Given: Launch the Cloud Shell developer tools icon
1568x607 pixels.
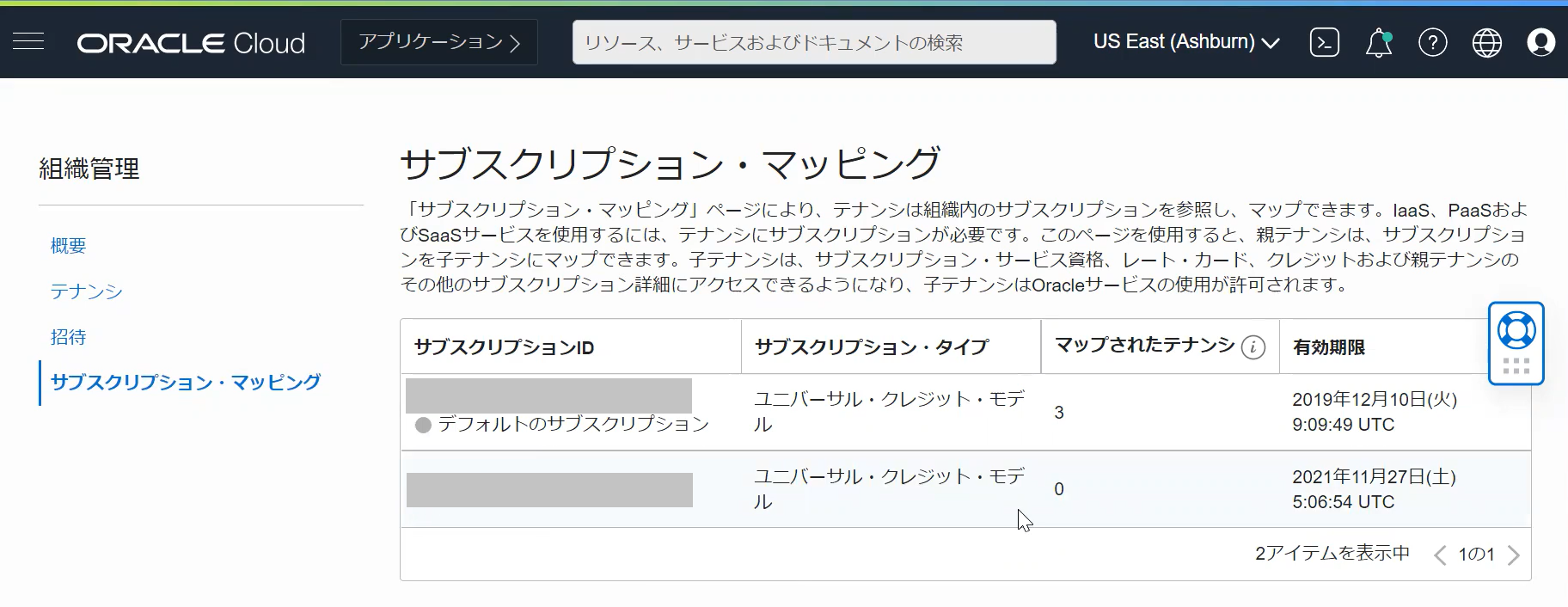Looking at the screenshot, I should (x=1324, y=42).
